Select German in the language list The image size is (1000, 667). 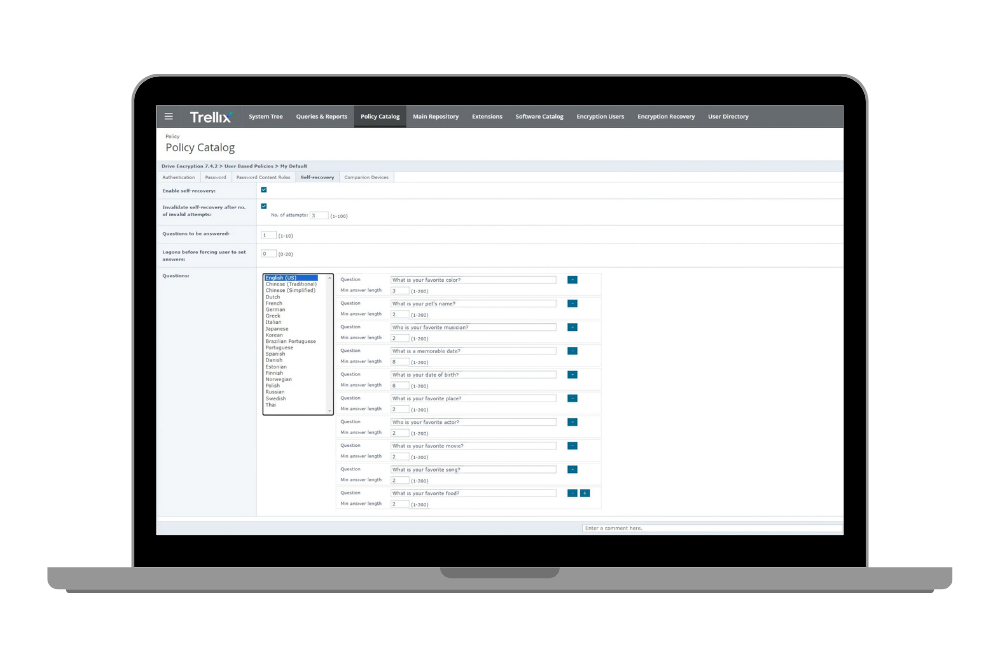[276, 309]
